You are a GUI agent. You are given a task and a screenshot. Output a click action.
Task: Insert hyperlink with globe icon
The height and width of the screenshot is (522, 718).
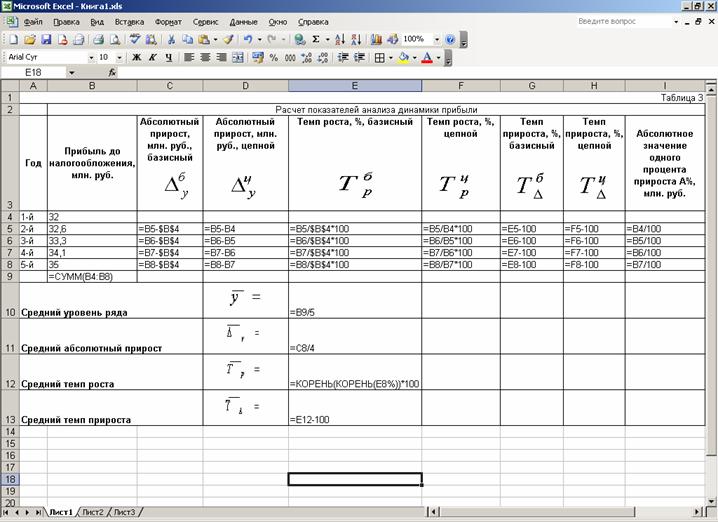(300, 39)
